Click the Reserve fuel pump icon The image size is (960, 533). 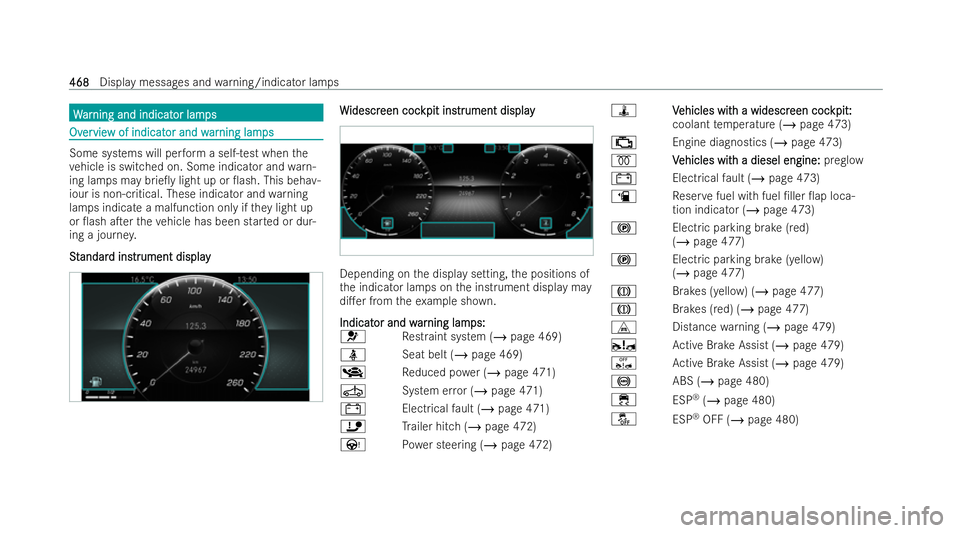coord(623,196)
